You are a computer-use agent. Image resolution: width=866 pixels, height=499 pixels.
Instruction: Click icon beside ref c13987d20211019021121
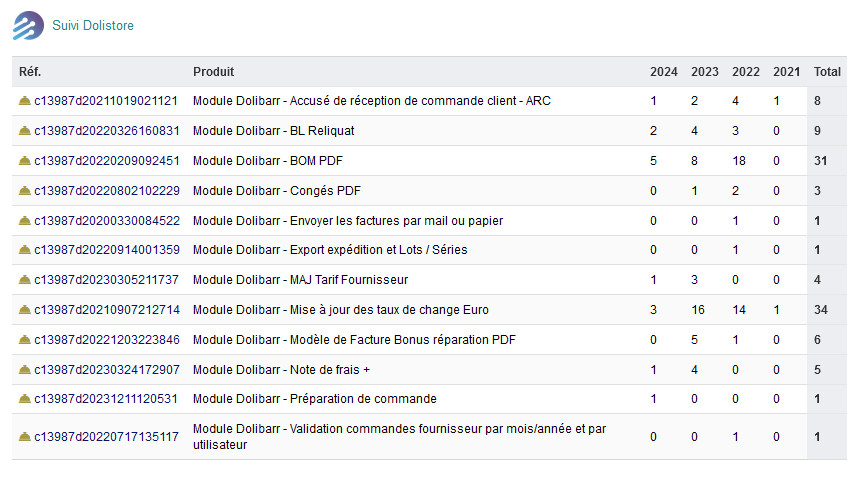click(x=25, y=101)
